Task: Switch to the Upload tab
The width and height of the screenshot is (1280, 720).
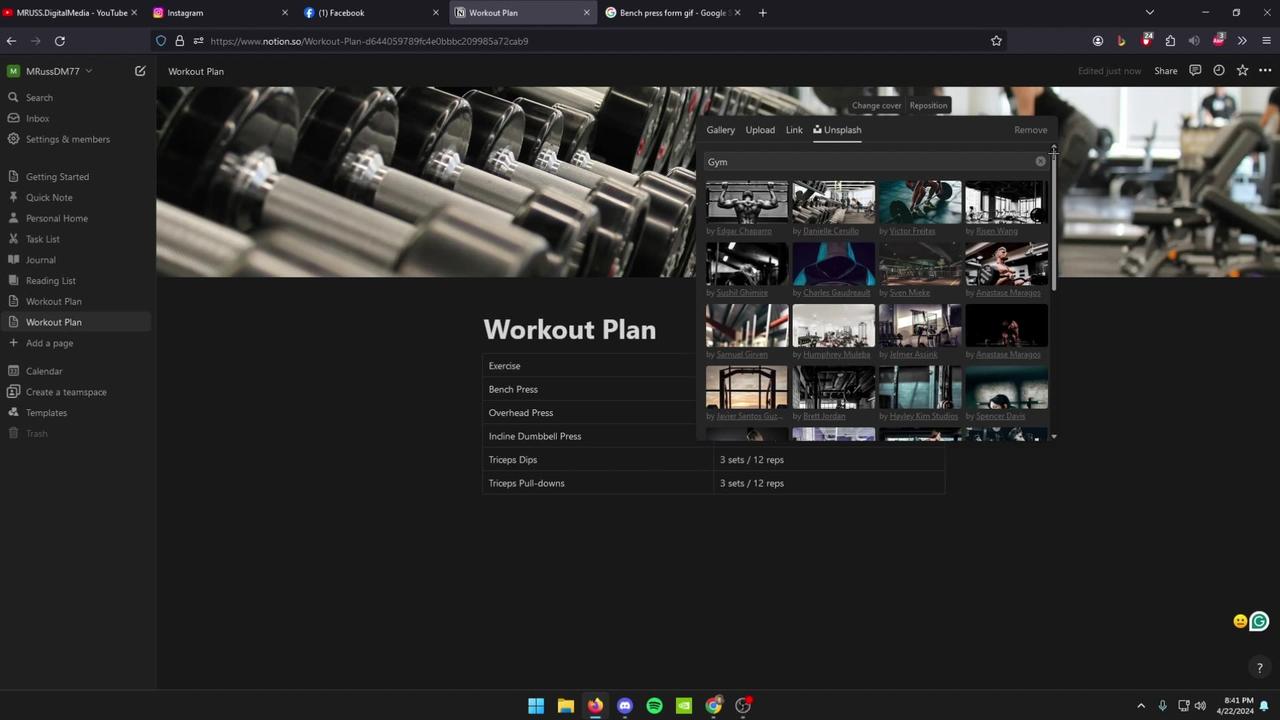Action: (x=759, y=129)
